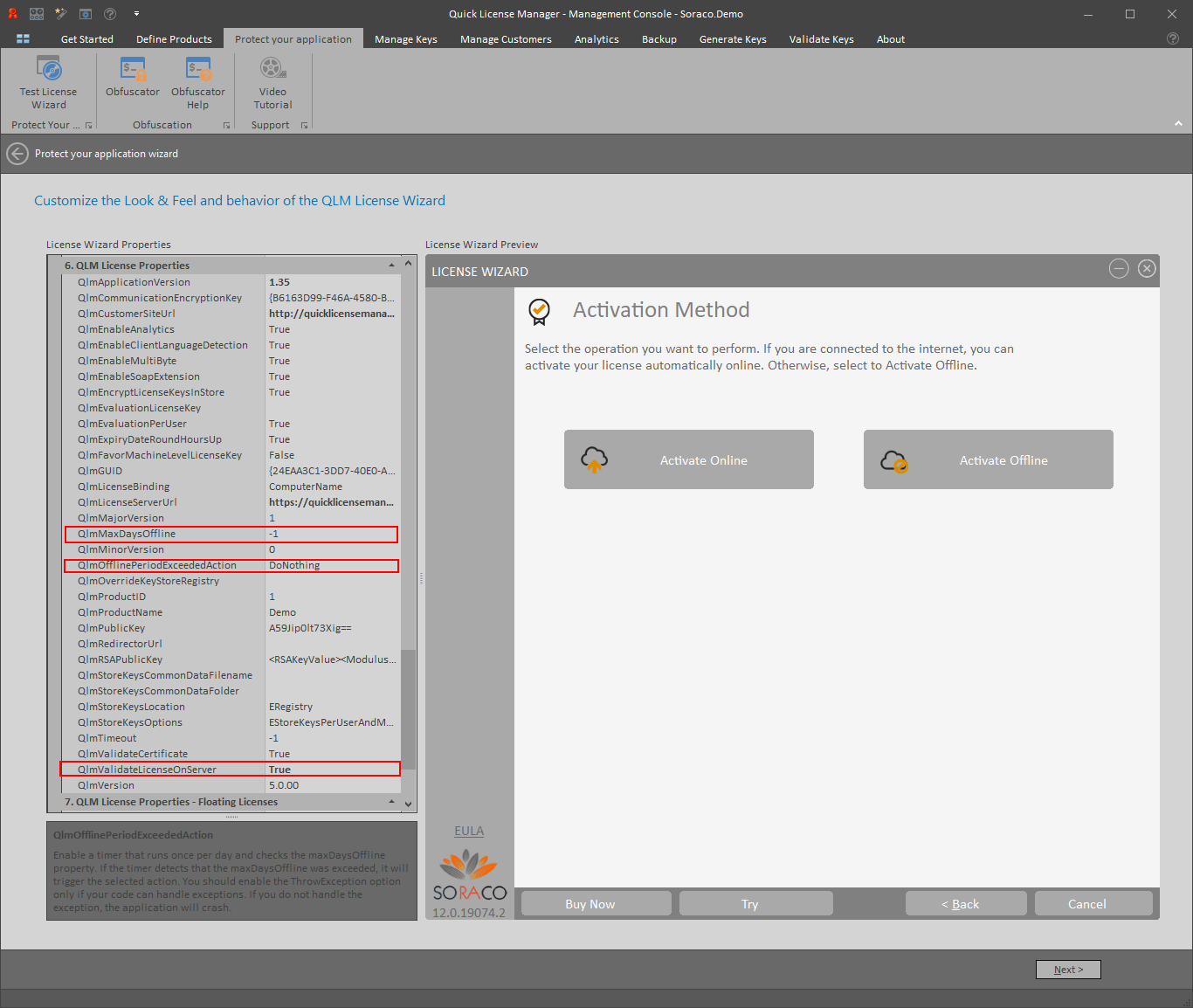This screenshot has width=1193, height=1008.
Task: Switch to the Define Products tab
Action: pos(174,39)
